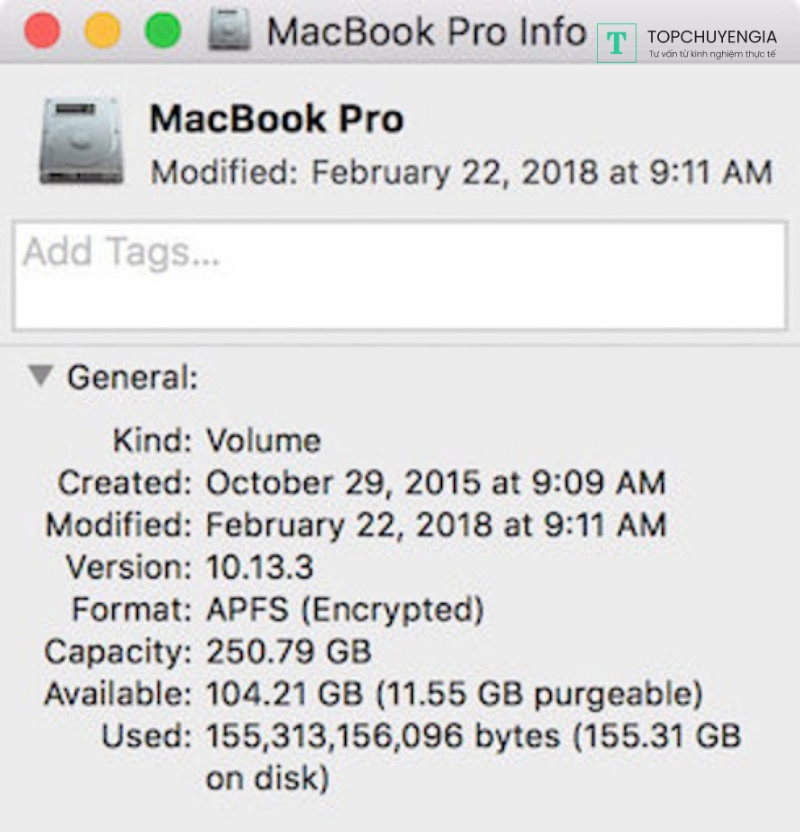The width and height of the screenshot is (800, 832).
Task: Click the small drive icon in title bar
Action: click(x=229, y=32)
